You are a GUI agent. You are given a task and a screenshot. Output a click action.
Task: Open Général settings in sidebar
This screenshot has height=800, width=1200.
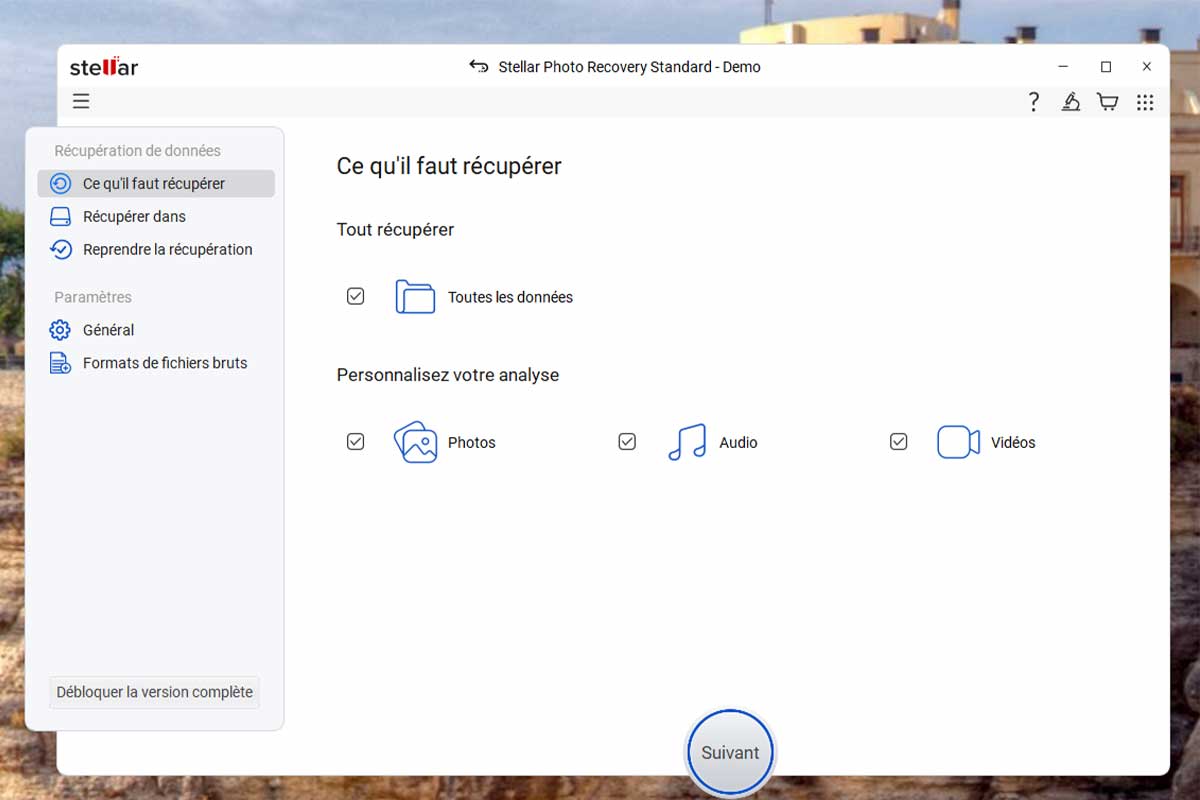coord(108,330)
